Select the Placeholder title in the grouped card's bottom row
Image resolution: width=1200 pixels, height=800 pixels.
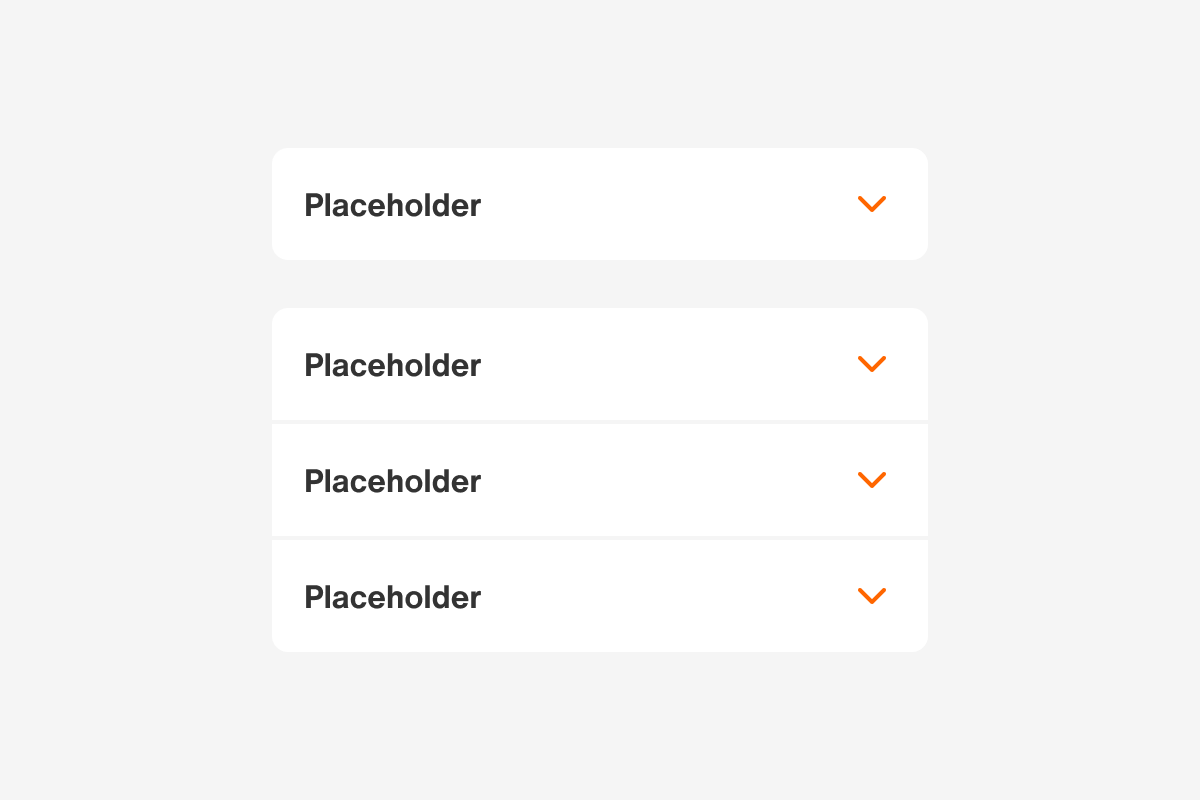pos(392,598)
